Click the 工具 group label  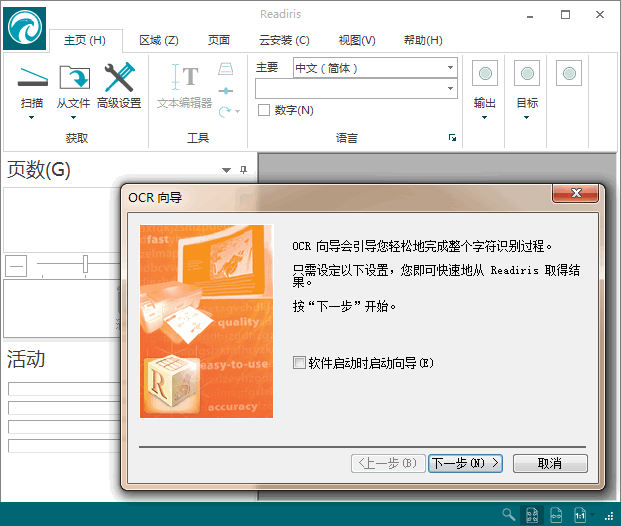[x=198, y=138]
